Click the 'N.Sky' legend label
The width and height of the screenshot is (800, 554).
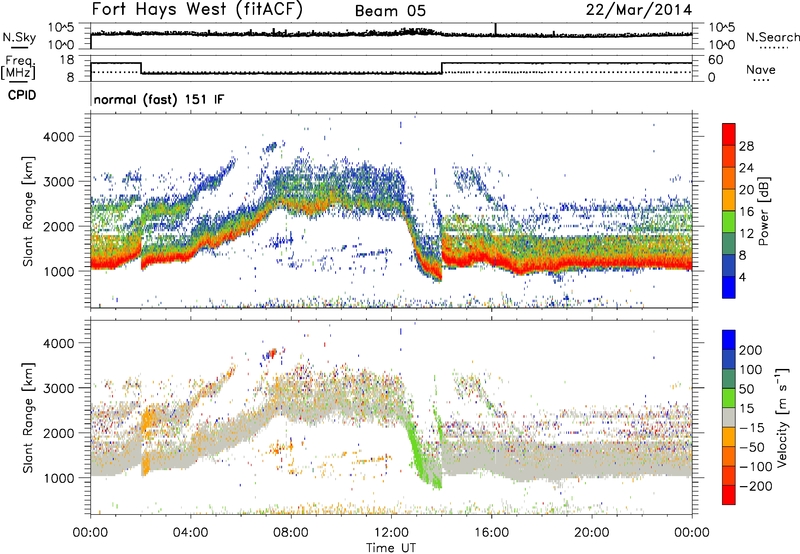[x=19, y=37]
